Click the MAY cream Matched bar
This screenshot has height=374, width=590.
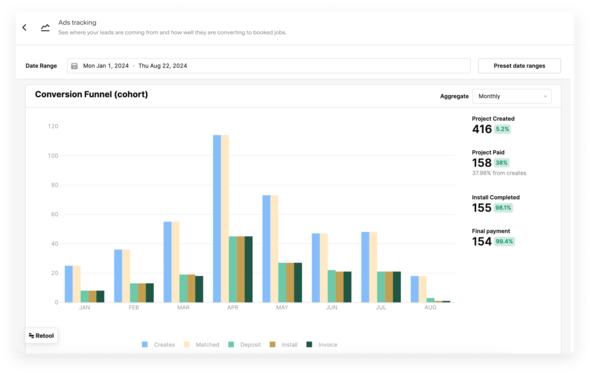pyautogui.click(x=274, y=249)
